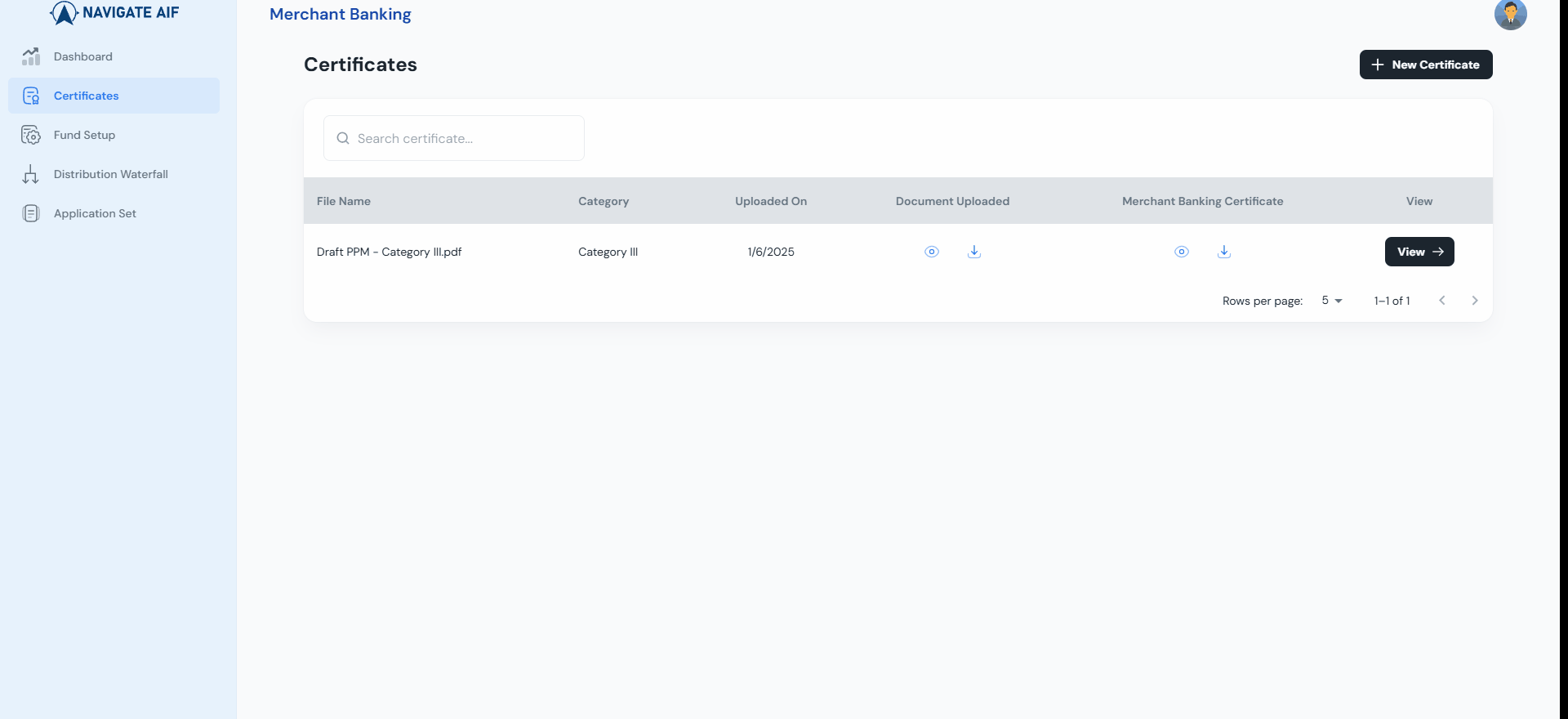Screen dimensions: 1568x719
Task: Click the Category column header
Action: [604, 201]
